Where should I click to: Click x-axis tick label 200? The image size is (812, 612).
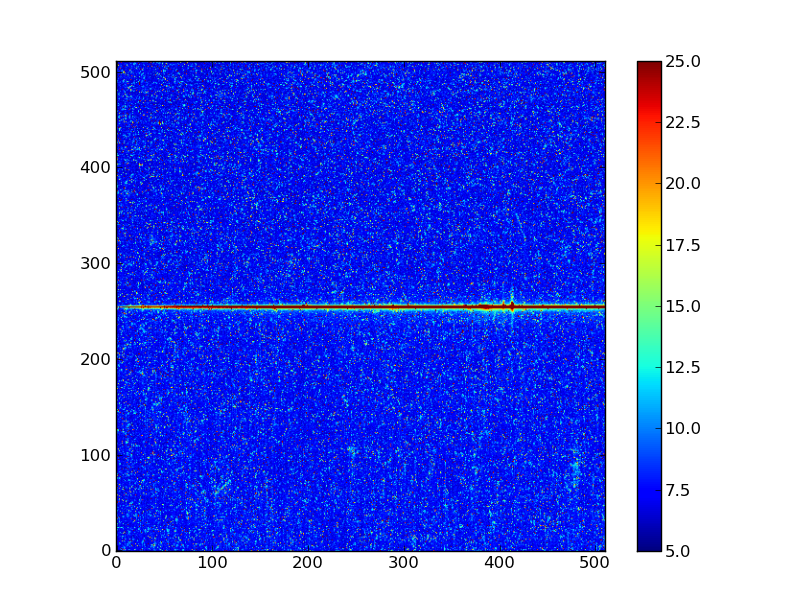[308, 563]
